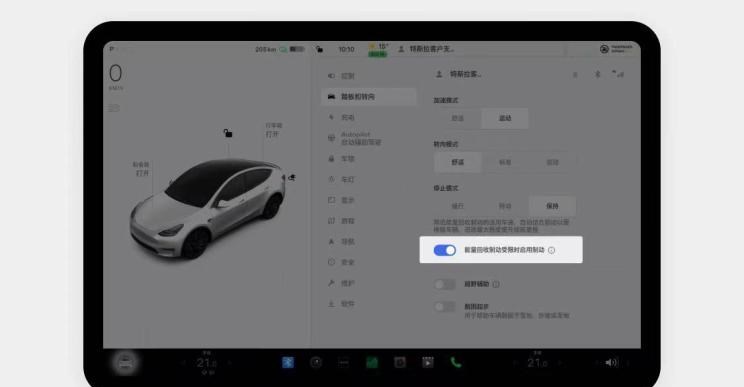Select 标准 under steering mode
This screenshot has width=744, height=387.
point(505,162)
